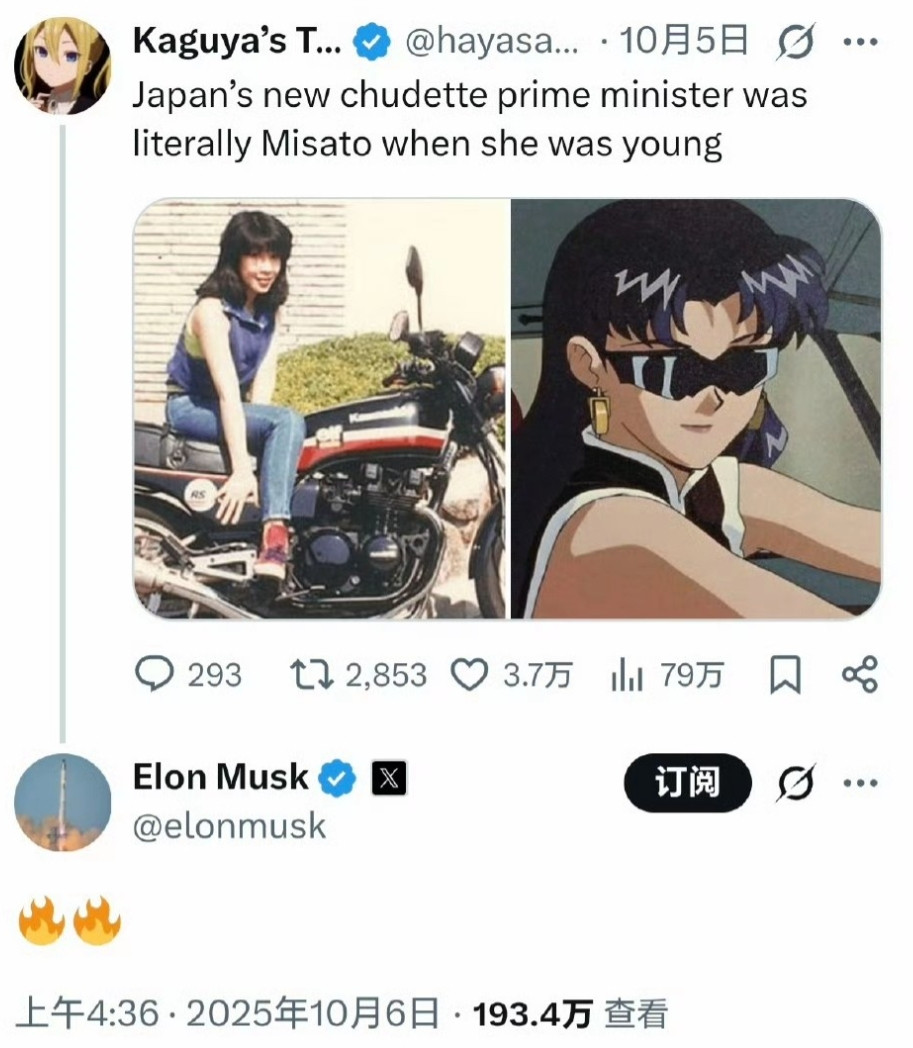This screenshot has height=1048, width=913.
Task: Open the tweet view analytics icon
Action: click(627, 677)
